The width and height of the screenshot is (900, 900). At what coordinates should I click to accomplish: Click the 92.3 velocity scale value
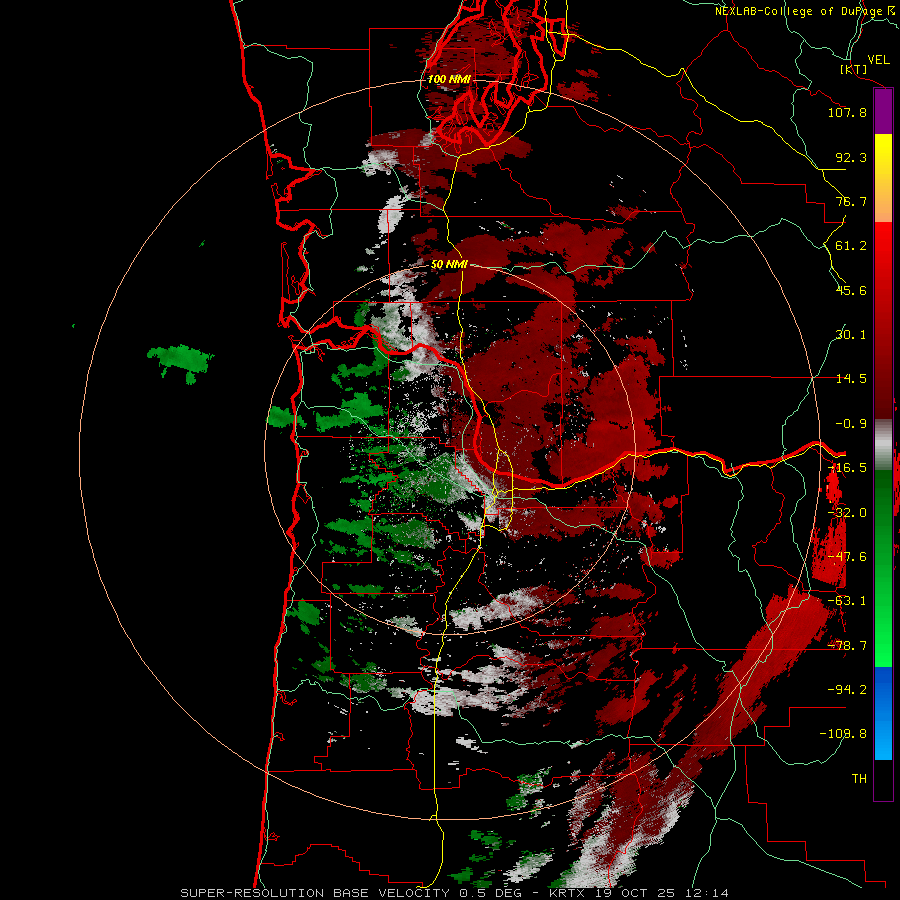851,157
